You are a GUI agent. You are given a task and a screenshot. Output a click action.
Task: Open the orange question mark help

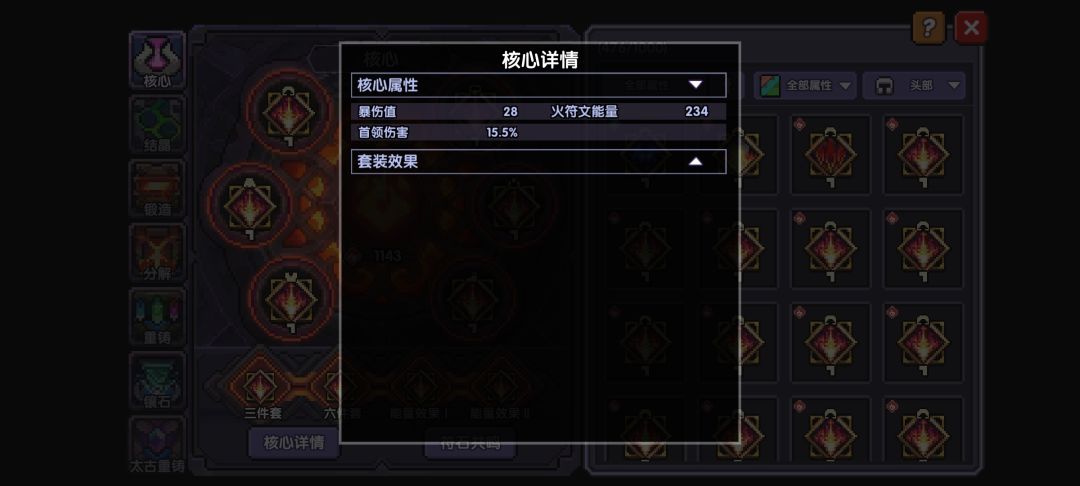(928, 28)
